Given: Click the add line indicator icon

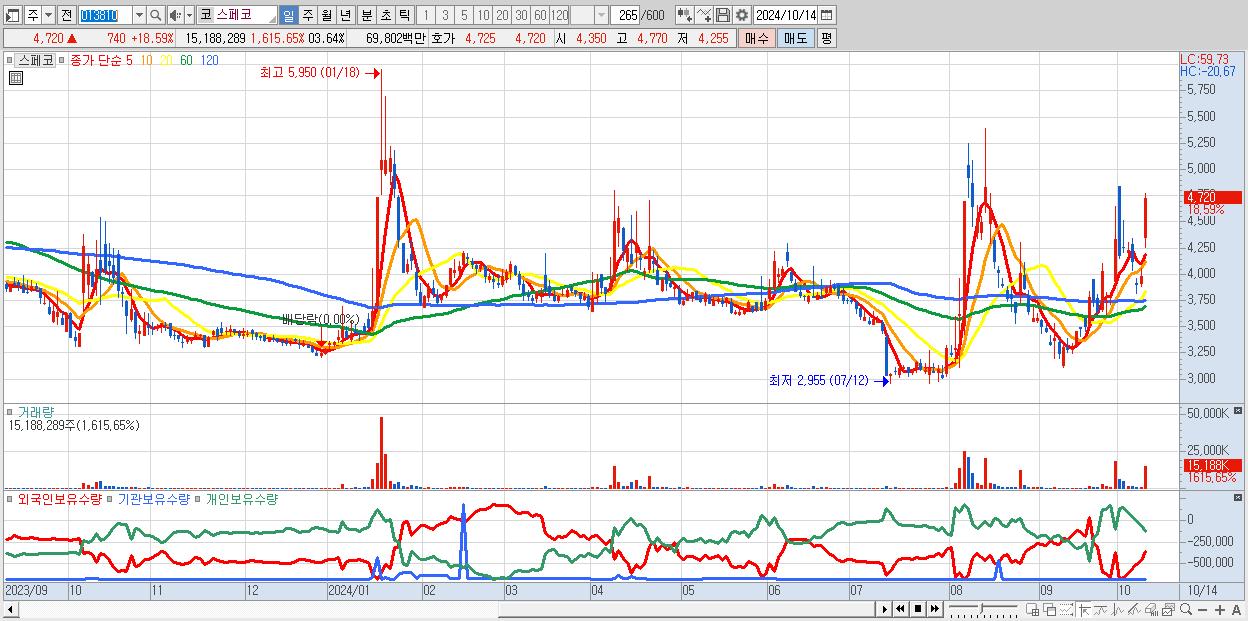Looking at the screenshot, I should [x=704, y=15].
